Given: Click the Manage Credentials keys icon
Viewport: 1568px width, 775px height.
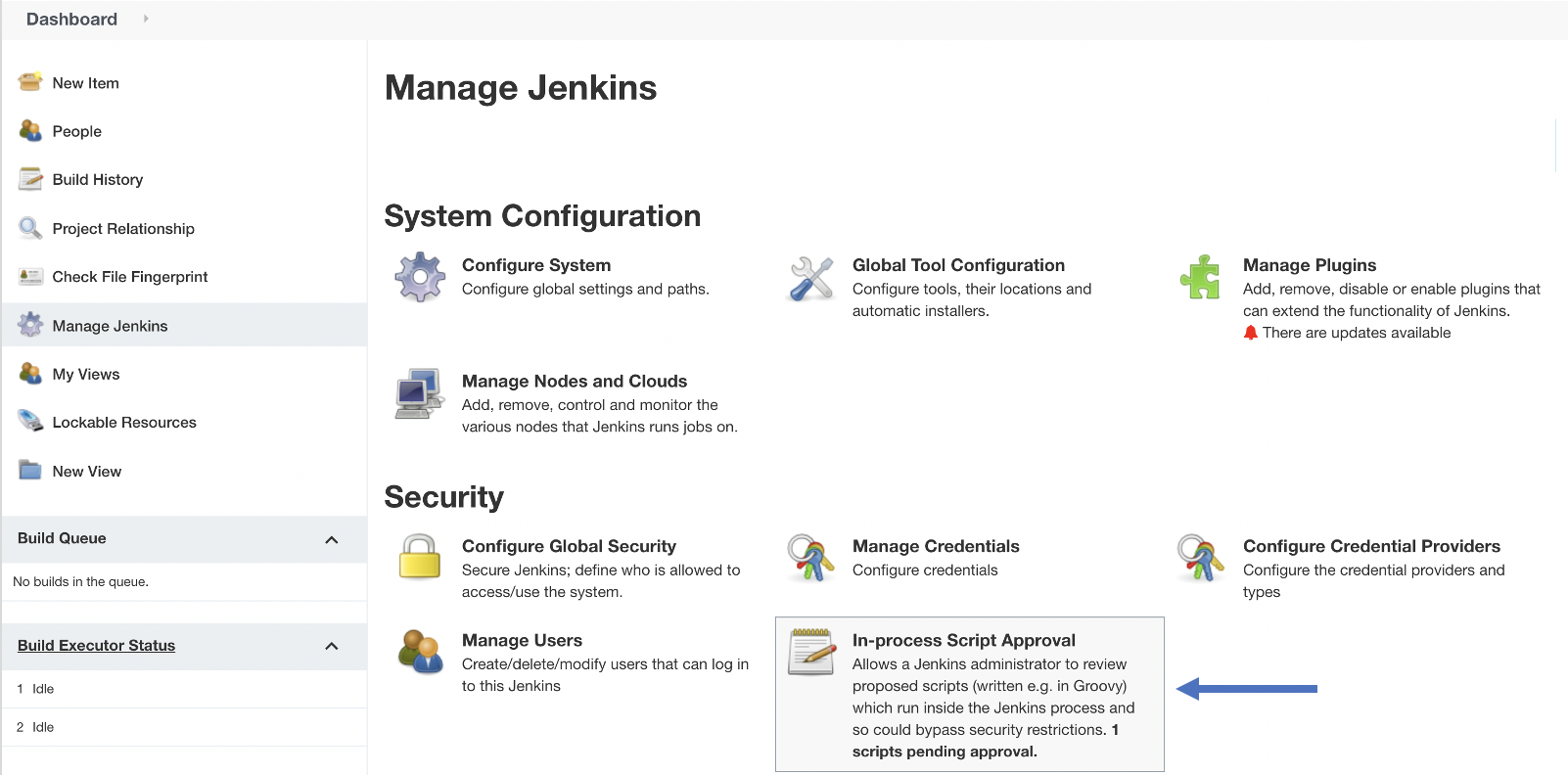Looking at the screenshot, I should (x=810, y=558).
